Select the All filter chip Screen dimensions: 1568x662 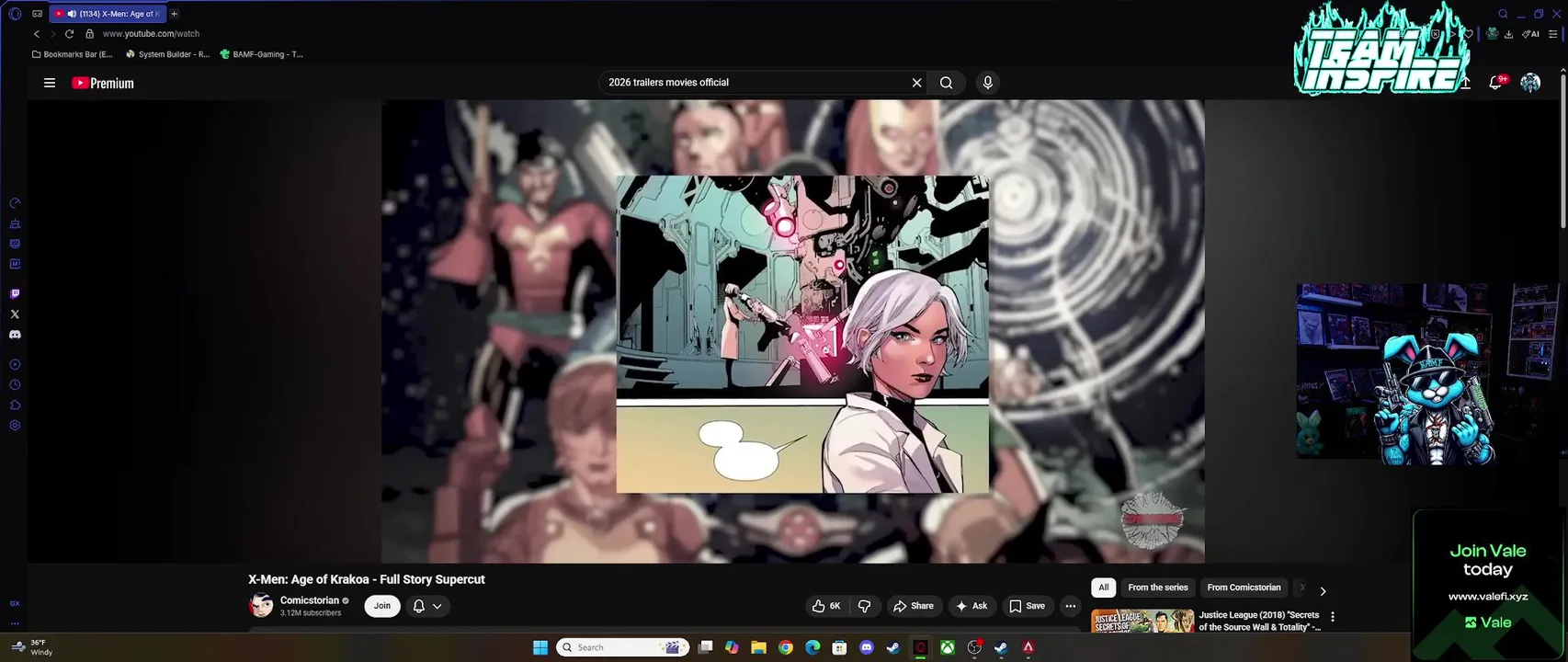point(1103,588)
